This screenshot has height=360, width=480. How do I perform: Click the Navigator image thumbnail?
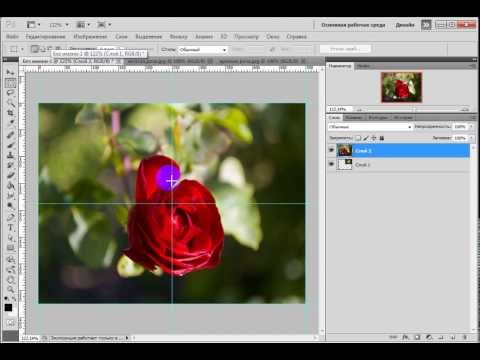pyautogui.click(x=401, y=87)
